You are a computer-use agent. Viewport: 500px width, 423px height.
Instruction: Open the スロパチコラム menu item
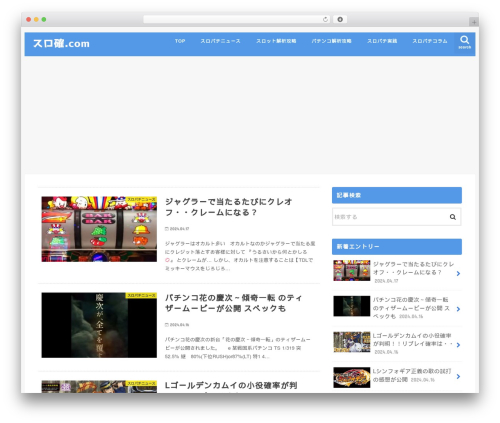[430, 41]
